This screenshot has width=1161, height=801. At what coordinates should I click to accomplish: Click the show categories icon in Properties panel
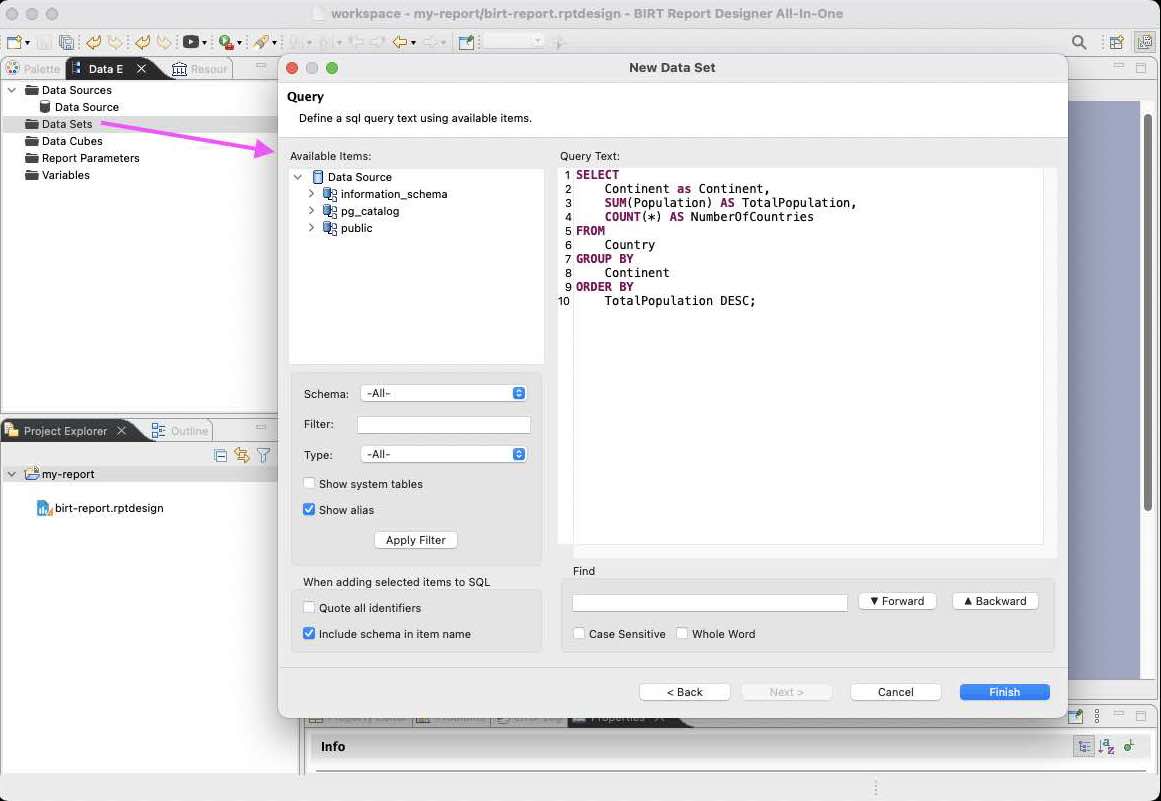(1083, 746)
